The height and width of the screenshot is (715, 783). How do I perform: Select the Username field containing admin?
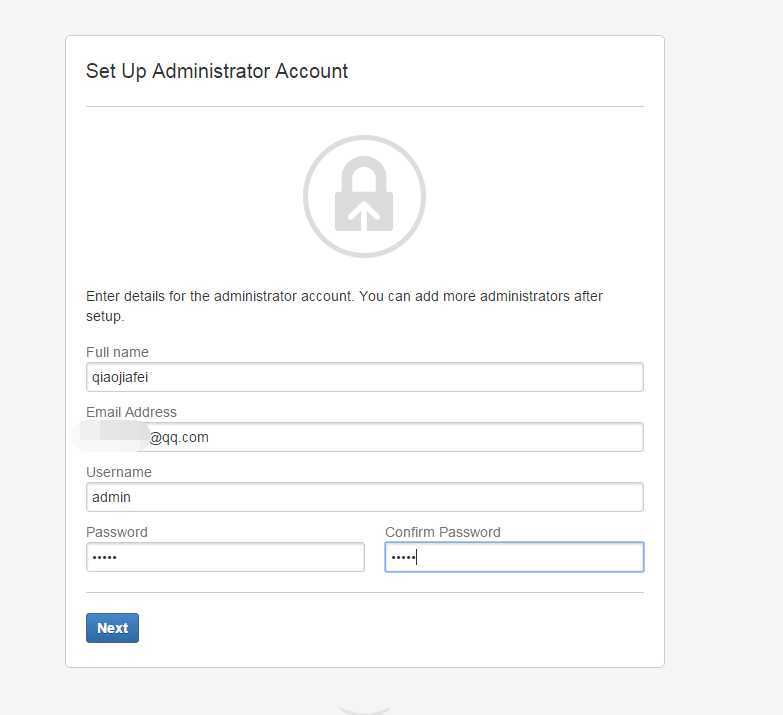tap(365, 497)
